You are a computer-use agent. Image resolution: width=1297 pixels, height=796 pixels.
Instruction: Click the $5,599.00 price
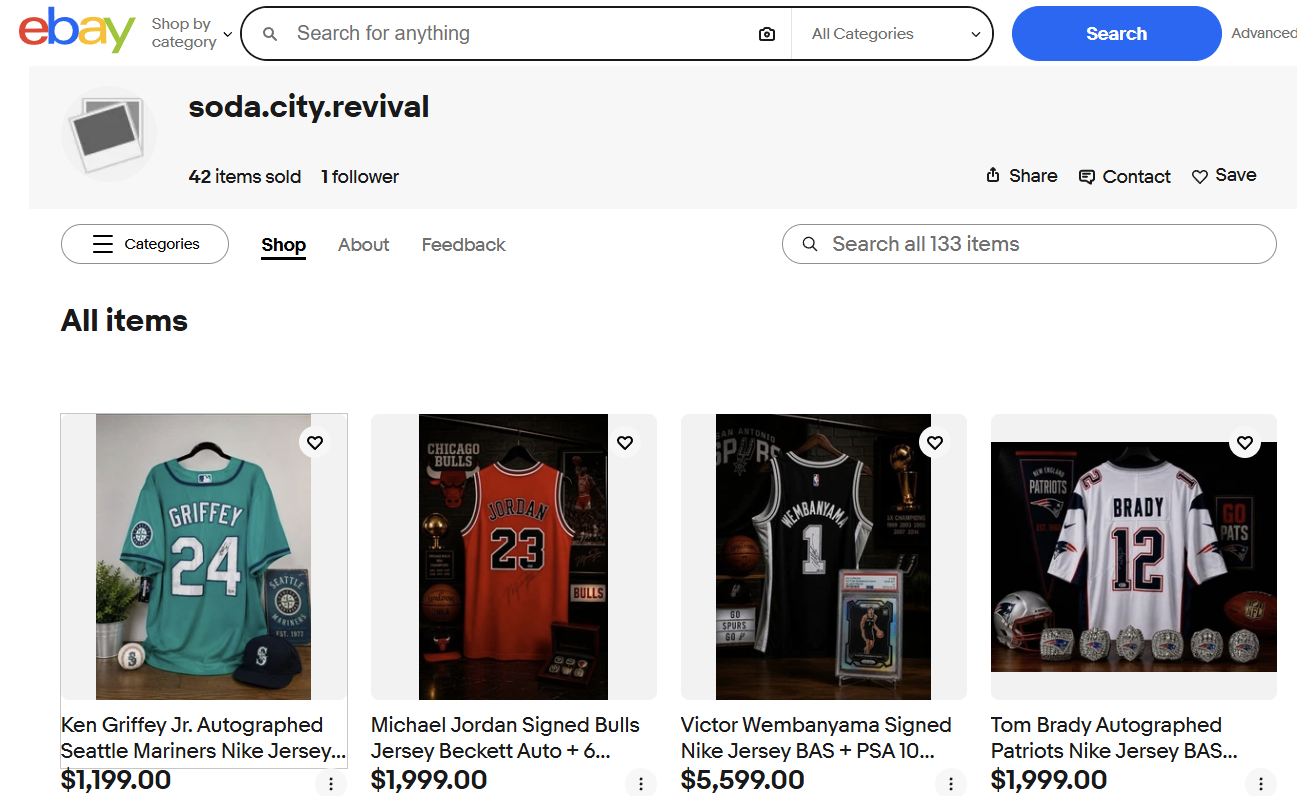[743, 781]
